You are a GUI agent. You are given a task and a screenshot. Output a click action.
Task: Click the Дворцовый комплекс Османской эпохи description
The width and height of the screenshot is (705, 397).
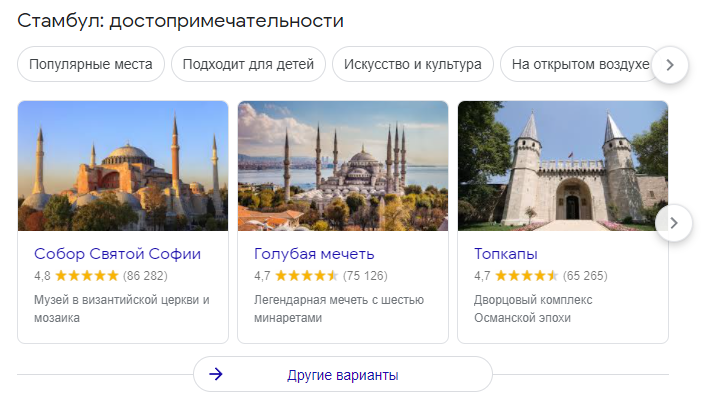coord(533,309)
